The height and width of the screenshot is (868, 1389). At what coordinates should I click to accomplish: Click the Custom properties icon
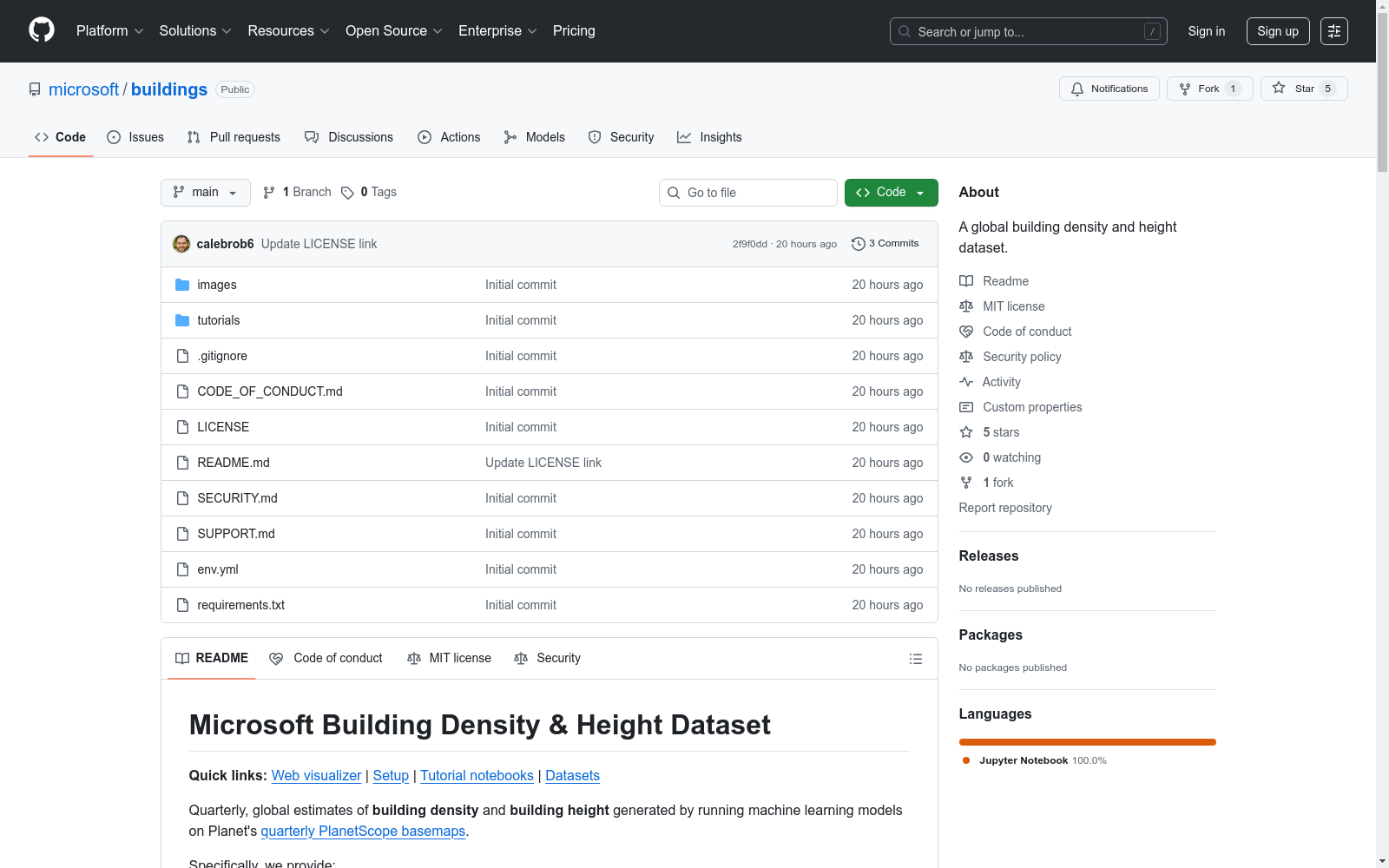(966, 407)
